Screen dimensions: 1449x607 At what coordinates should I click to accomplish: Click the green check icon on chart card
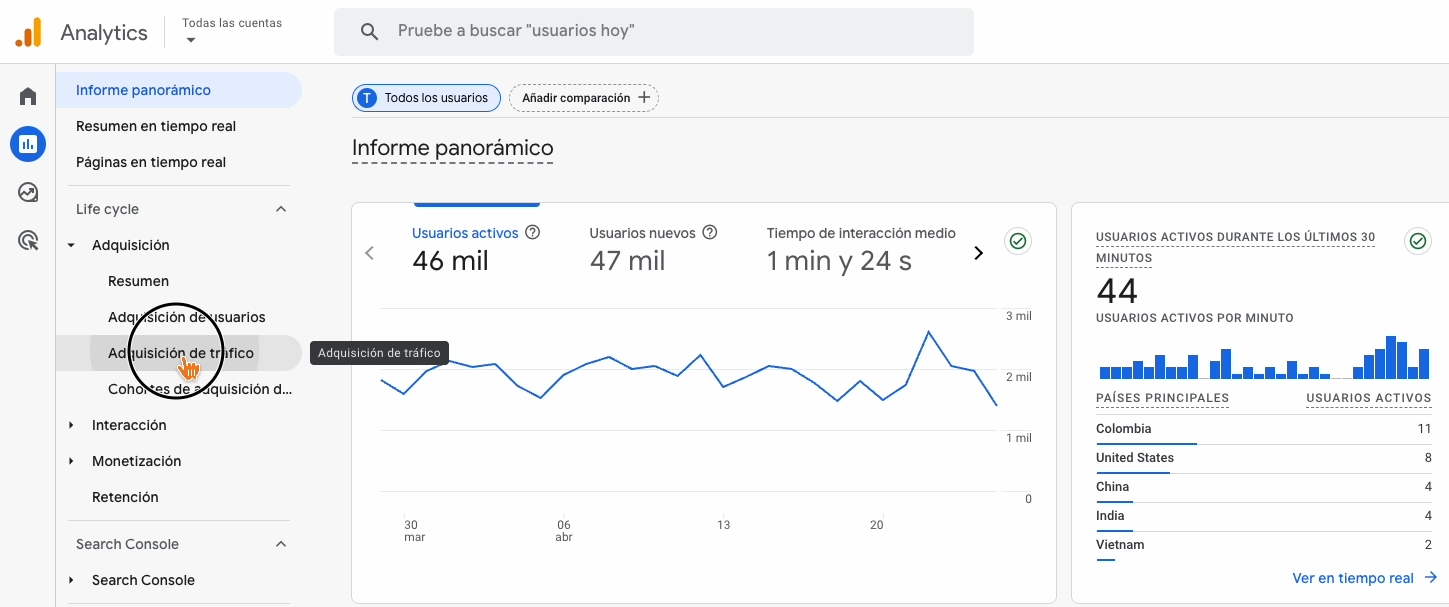tap(1018, 241)
